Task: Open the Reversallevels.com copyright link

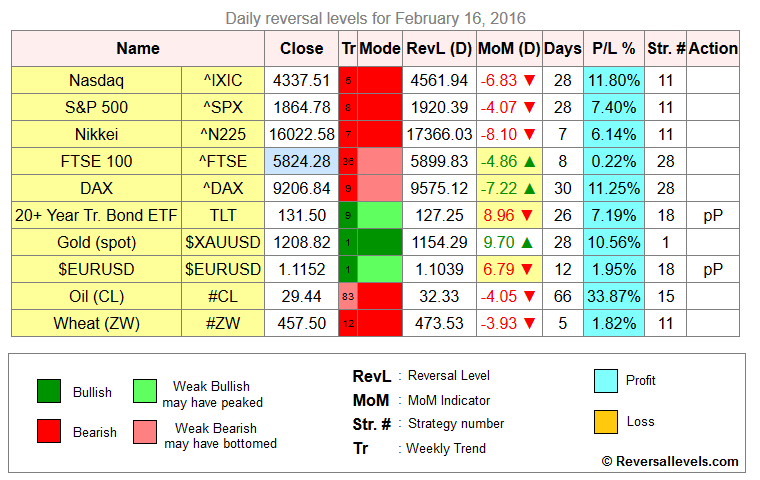Action: point(669,461)
